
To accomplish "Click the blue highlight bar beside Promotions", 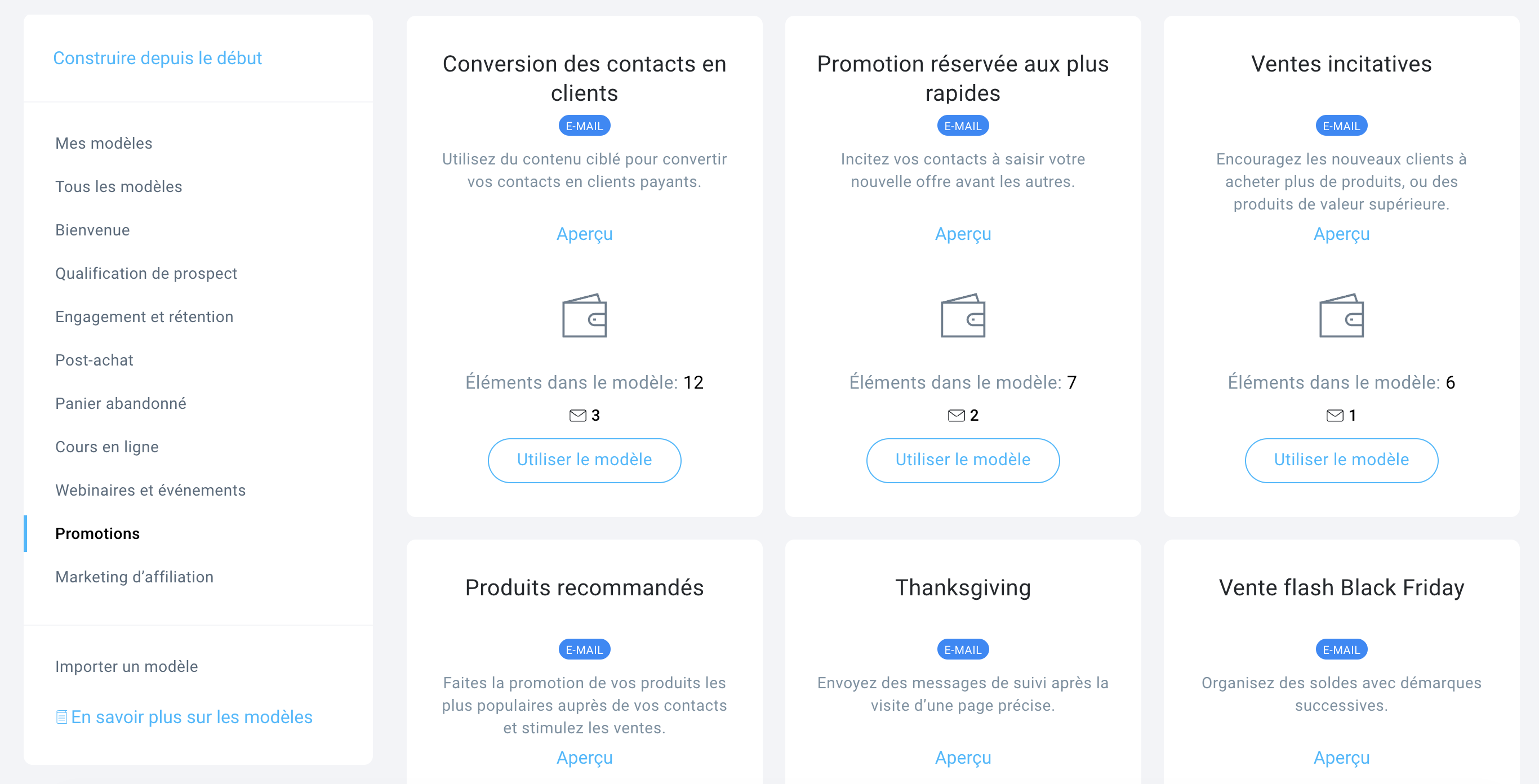I will pos(25,533).
